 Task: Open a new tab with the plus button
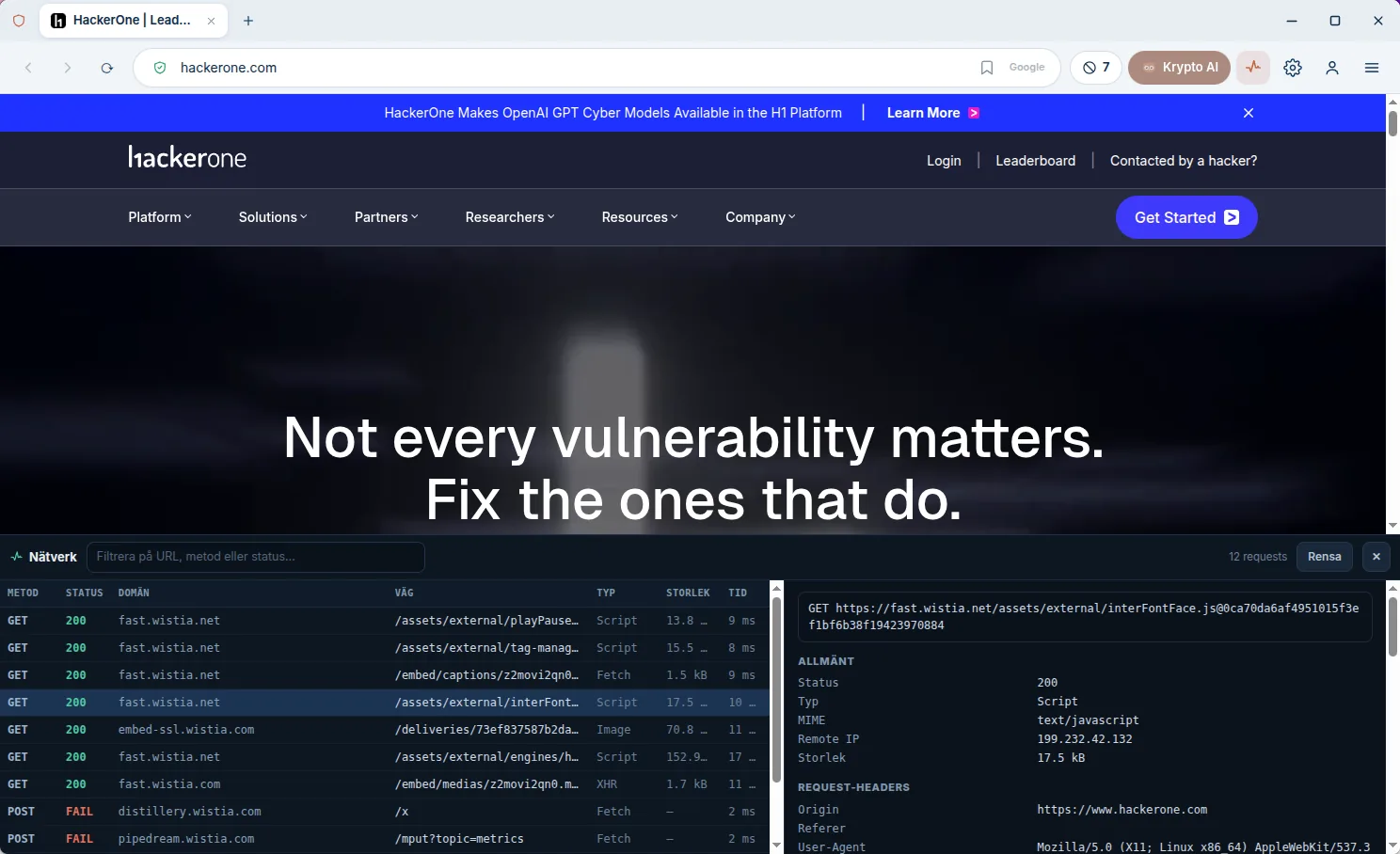248,21
